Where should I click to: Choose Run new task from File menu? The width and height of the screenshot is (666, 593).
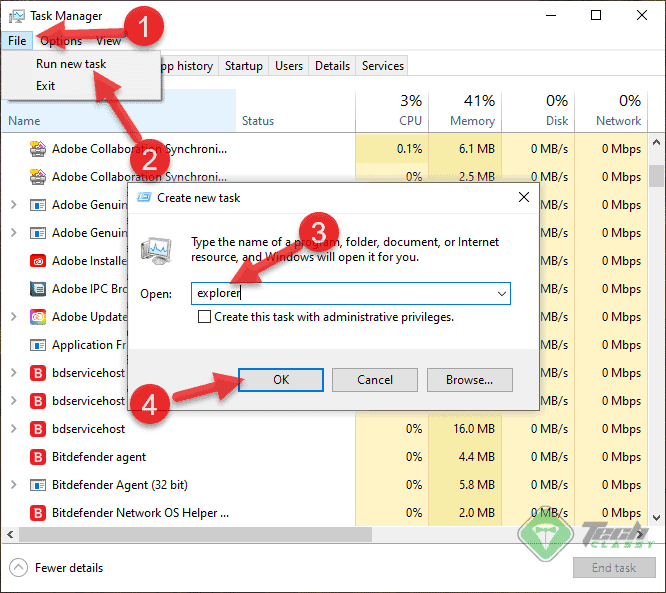tap(71, 64)
